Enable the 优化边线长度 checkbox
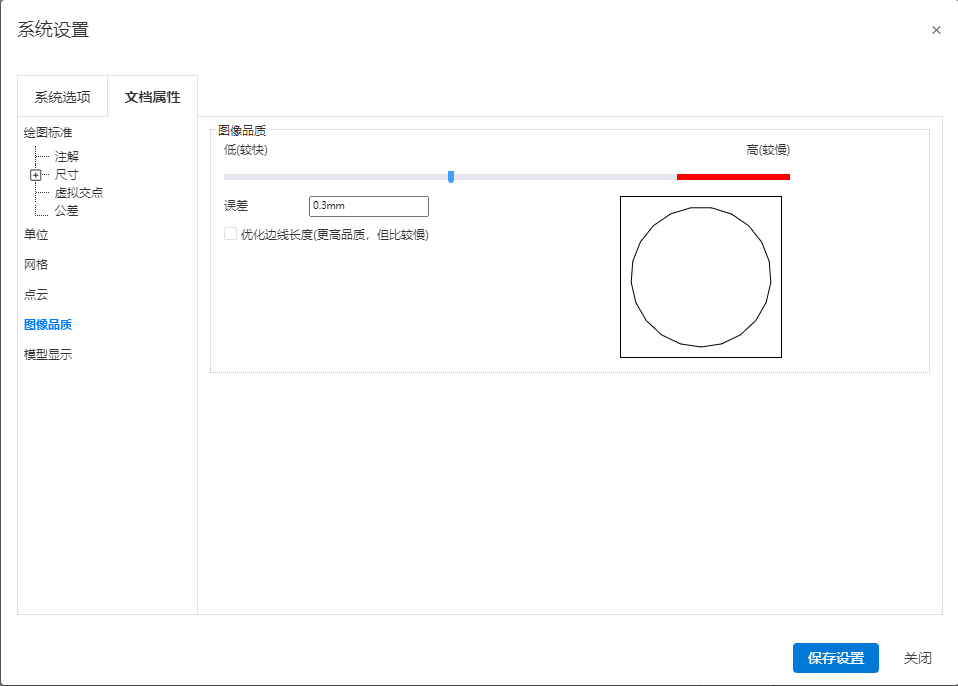 tap(230, 233)
